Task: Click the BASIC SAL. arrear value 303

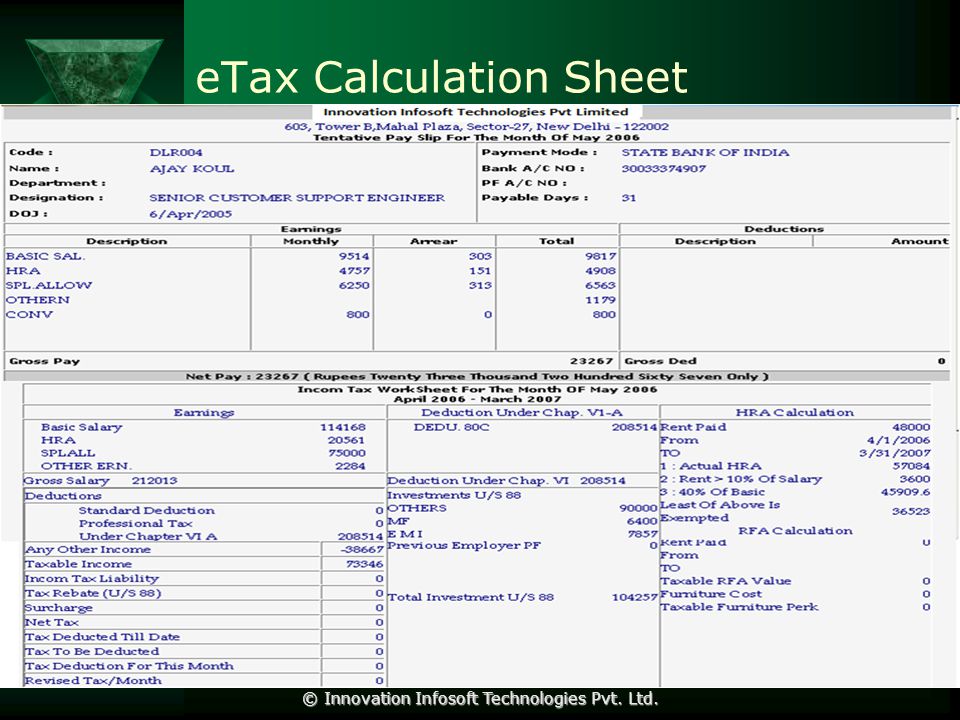Action: point(480,256)
